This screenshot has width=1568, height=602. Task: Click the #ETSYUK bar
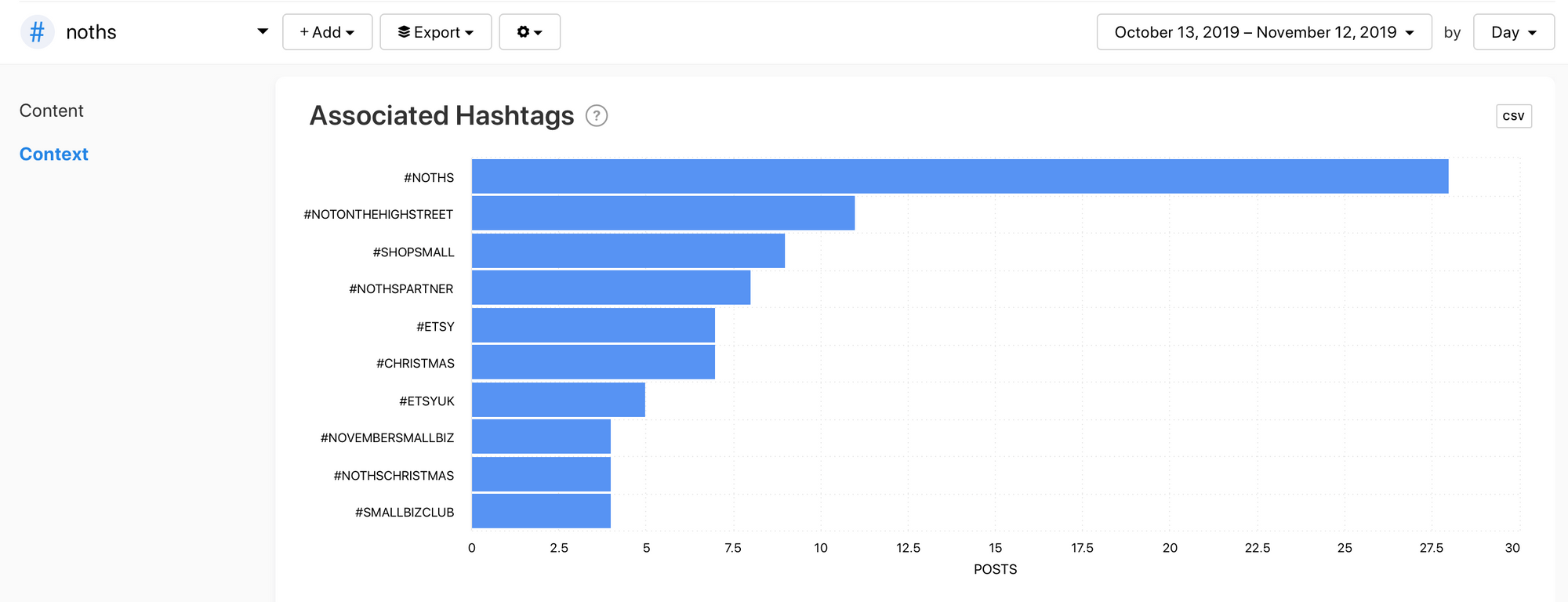click(557, 400)
